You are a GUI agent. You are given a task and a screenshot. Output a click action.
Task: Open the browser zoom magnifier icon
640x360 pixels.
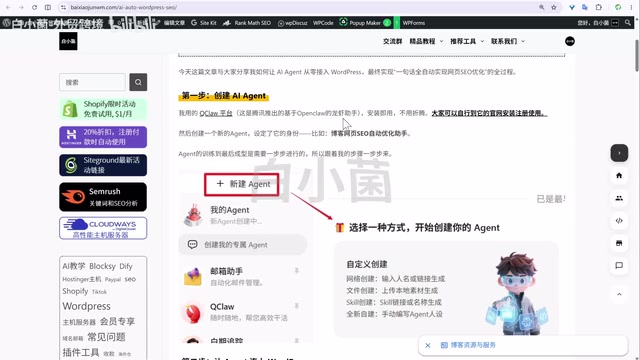coord(542,7)
